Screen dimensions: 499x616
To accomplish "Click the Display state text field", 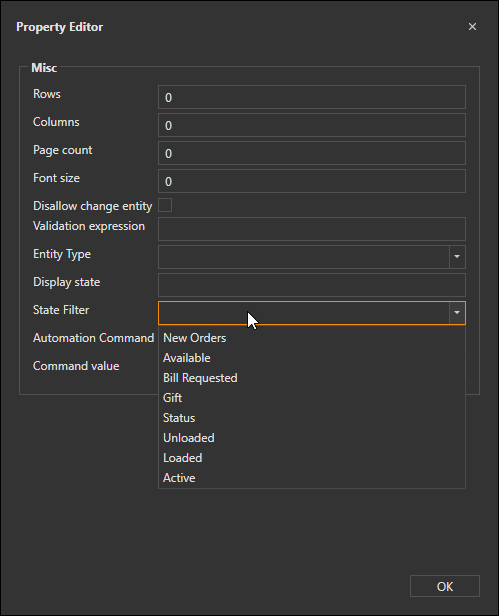I will click(x=312, y=285).
